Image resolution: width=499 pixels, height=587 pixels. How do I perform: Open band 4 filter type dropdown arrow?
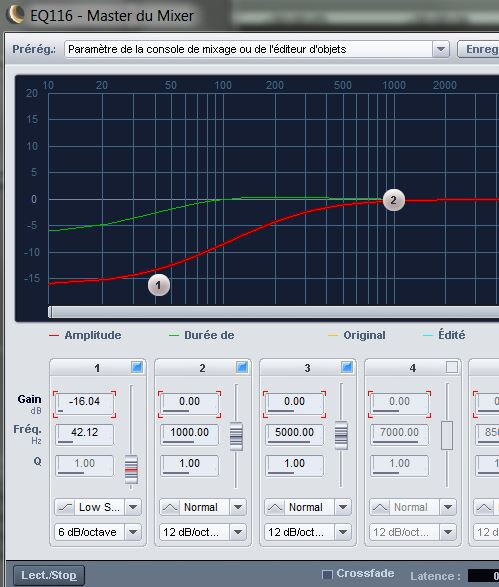point(448,507)
